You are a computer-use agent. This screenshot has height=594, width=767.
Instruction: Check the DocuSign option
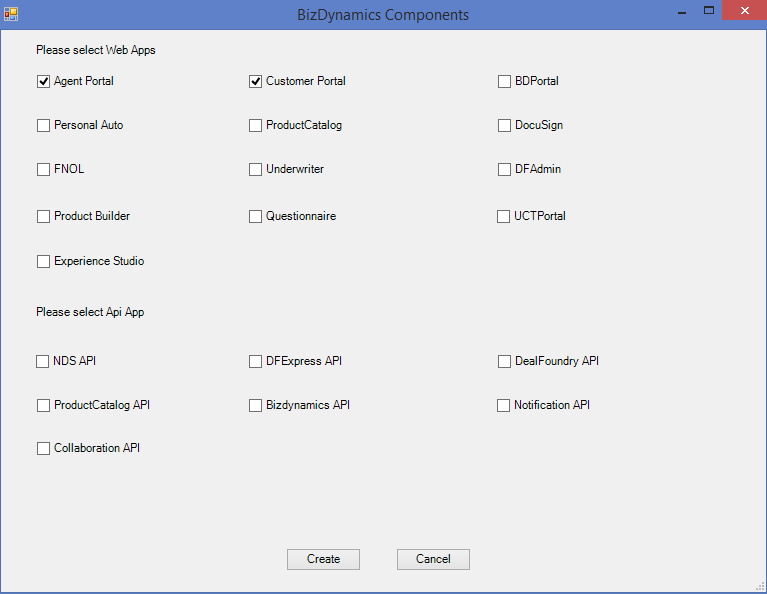tap(504, 125)
